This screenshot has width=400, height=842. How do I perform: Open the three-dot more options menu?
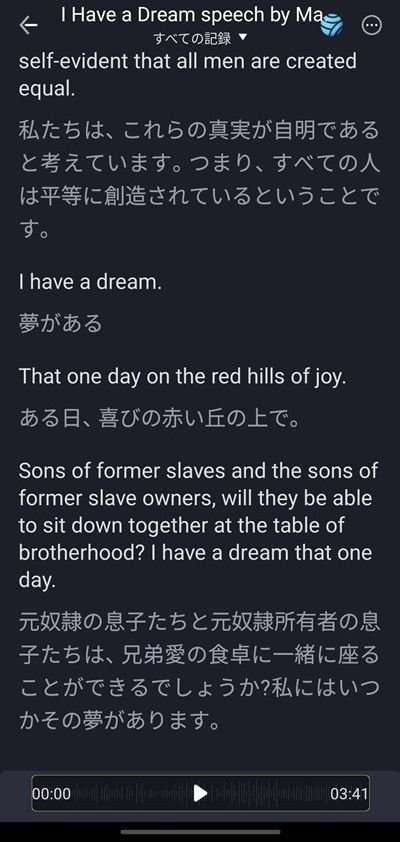coord(372,25)
